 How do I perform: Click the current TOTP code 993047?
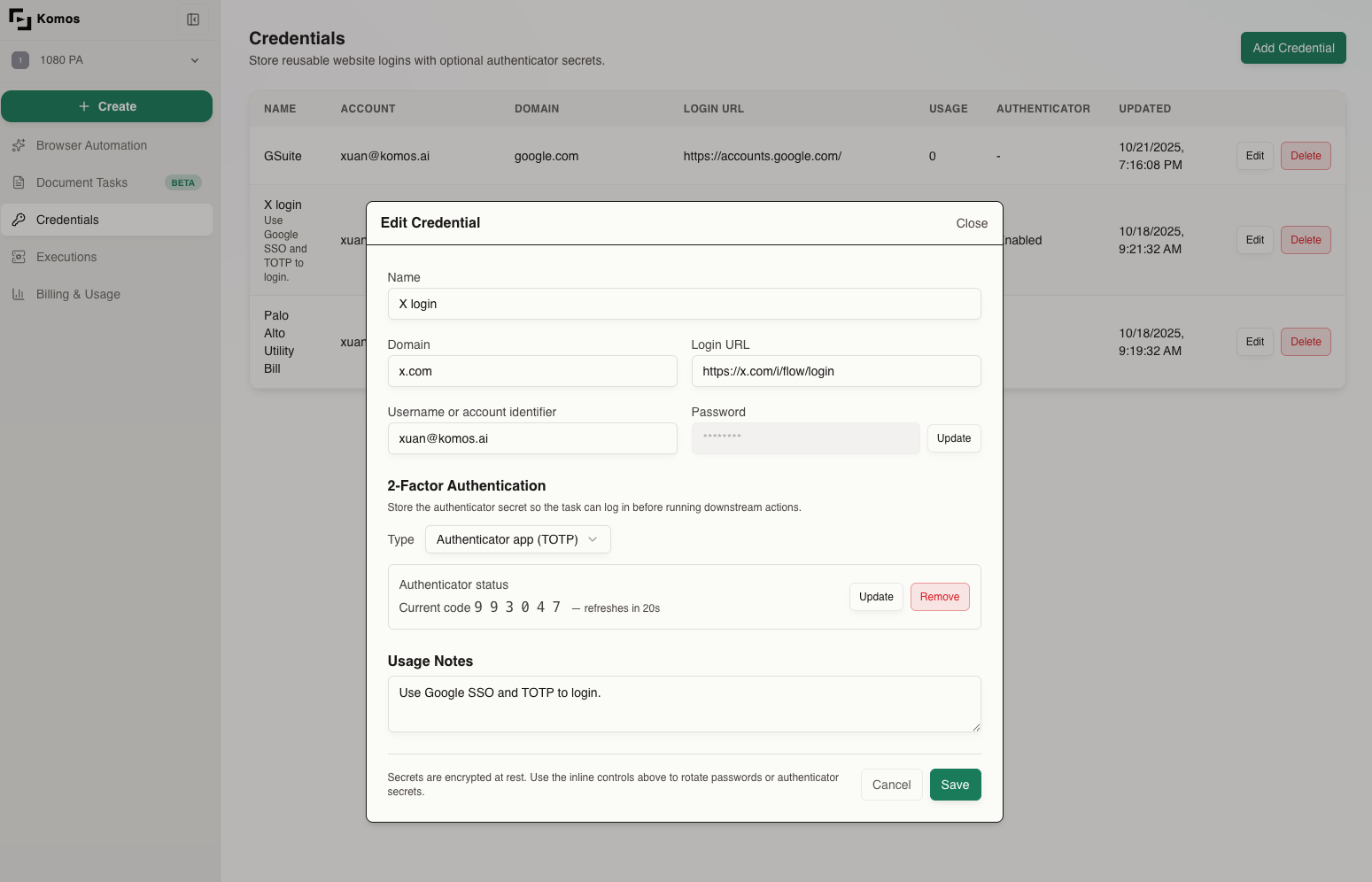(x=517, y=607)
